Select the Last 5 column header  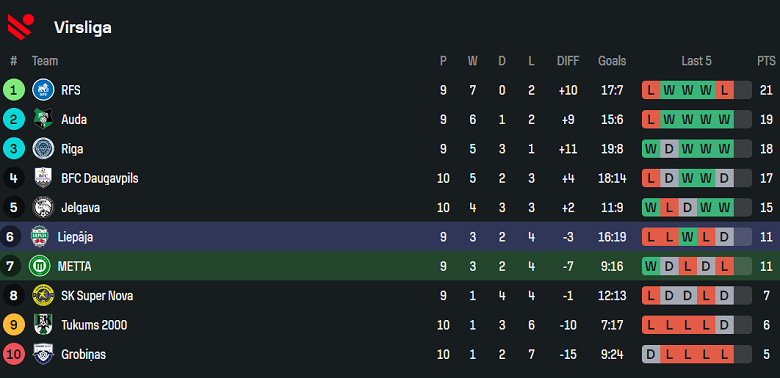696,61
